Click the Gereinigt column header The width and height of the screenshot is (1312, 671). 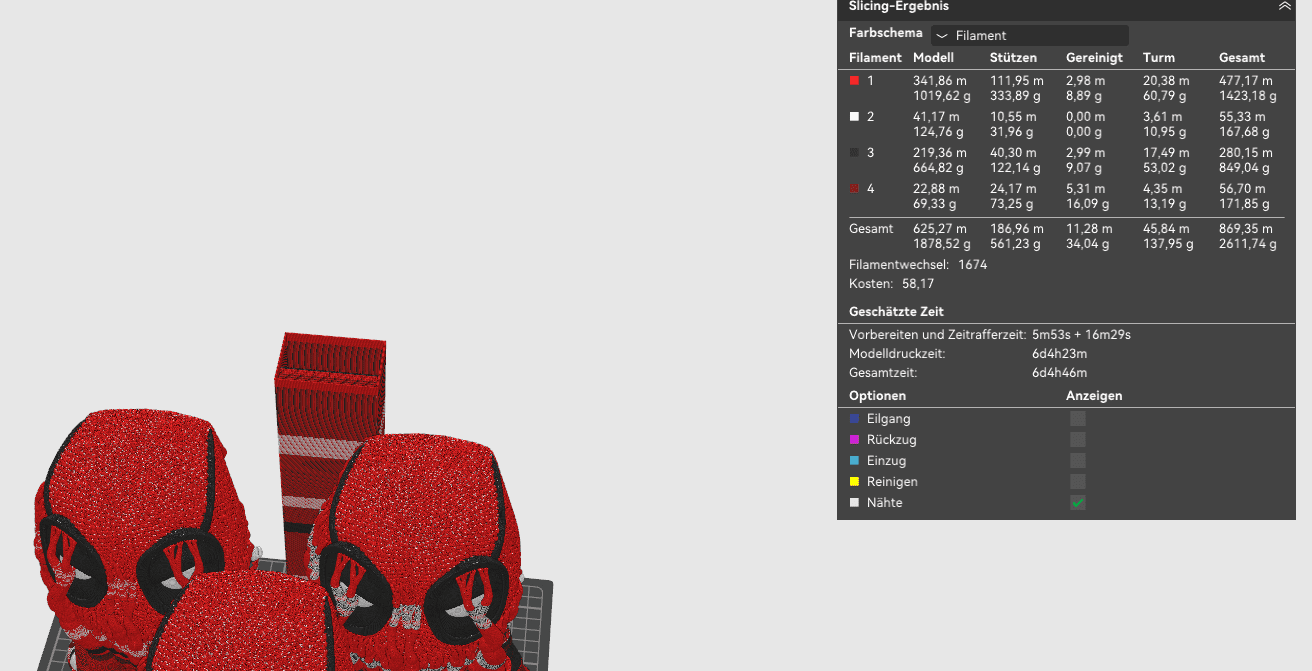[x=1094, y=58]
